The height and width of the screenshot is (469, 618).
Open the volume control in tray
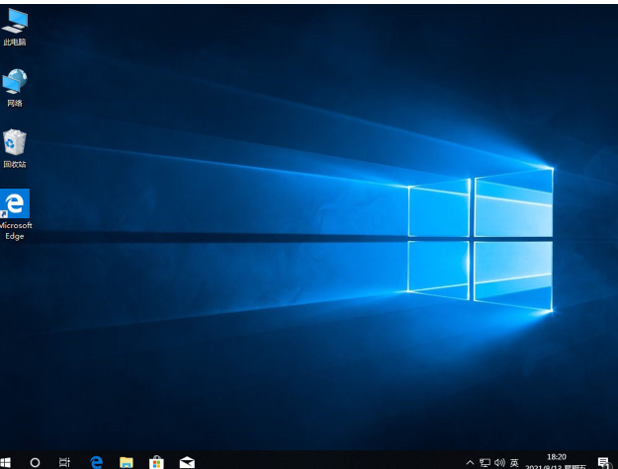pyautogui.click(x=499, y=462)
